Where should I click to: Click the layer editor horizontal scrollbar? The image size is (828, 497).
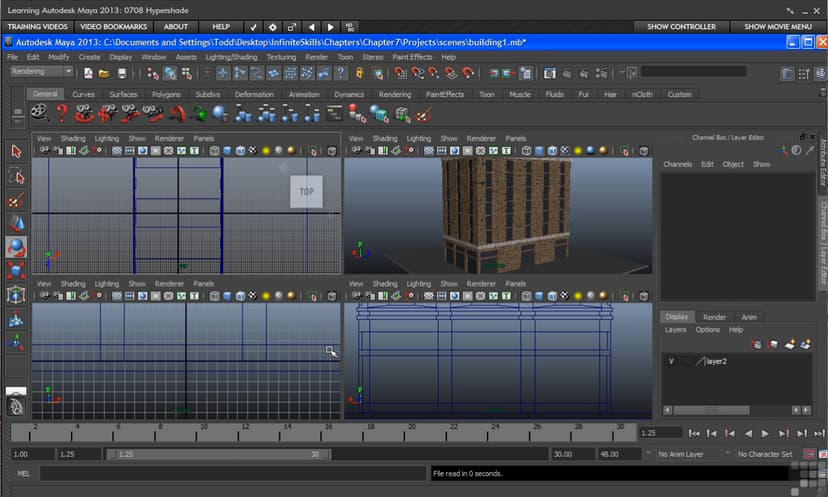coord(711,410)
